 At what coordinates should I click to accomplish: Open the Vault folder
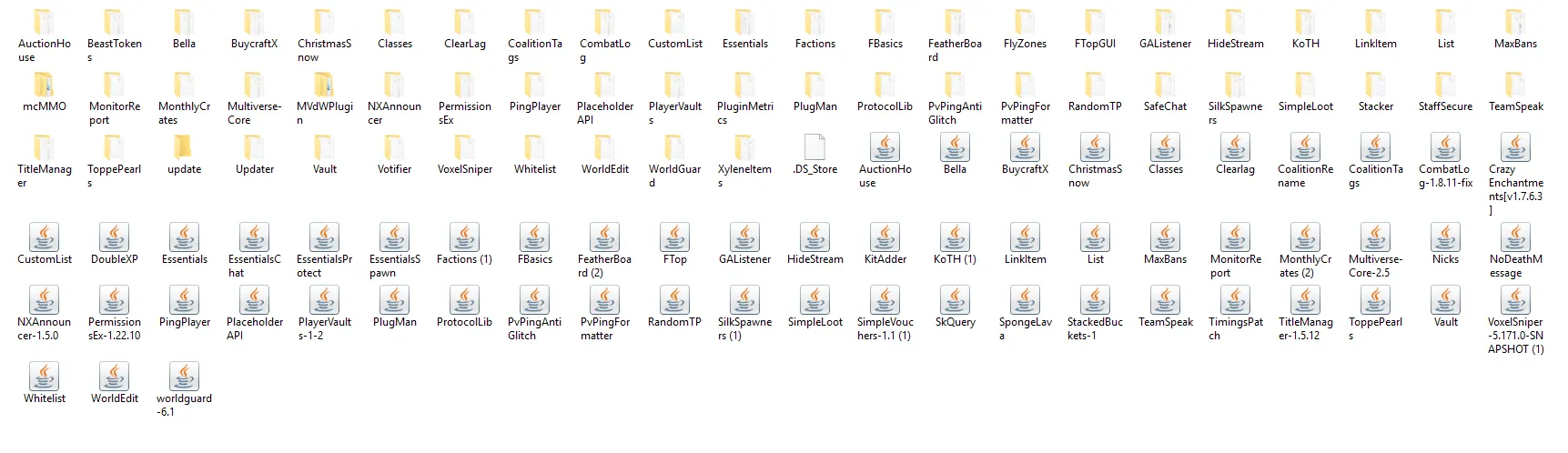tap(324, 154)
